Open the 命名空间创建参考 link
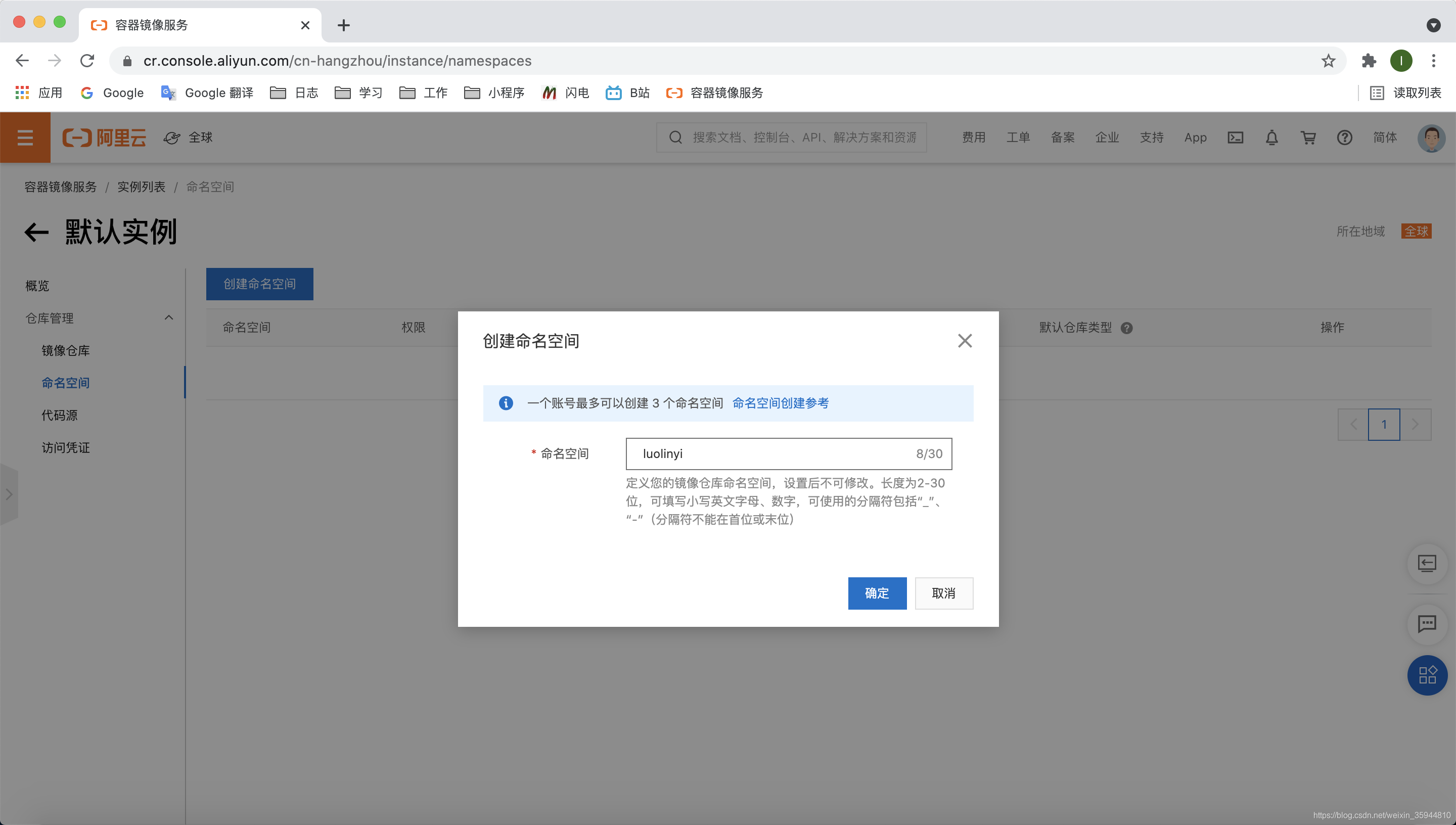Screen dimensions: 1456x825 [780, 403]
